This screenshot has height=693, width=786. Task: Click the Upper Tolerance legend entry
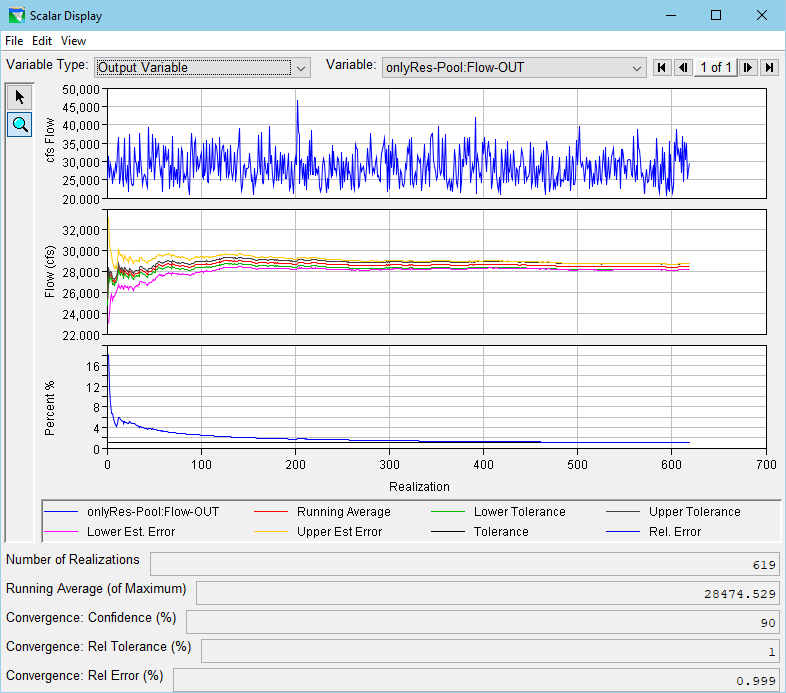click(694, 511)
